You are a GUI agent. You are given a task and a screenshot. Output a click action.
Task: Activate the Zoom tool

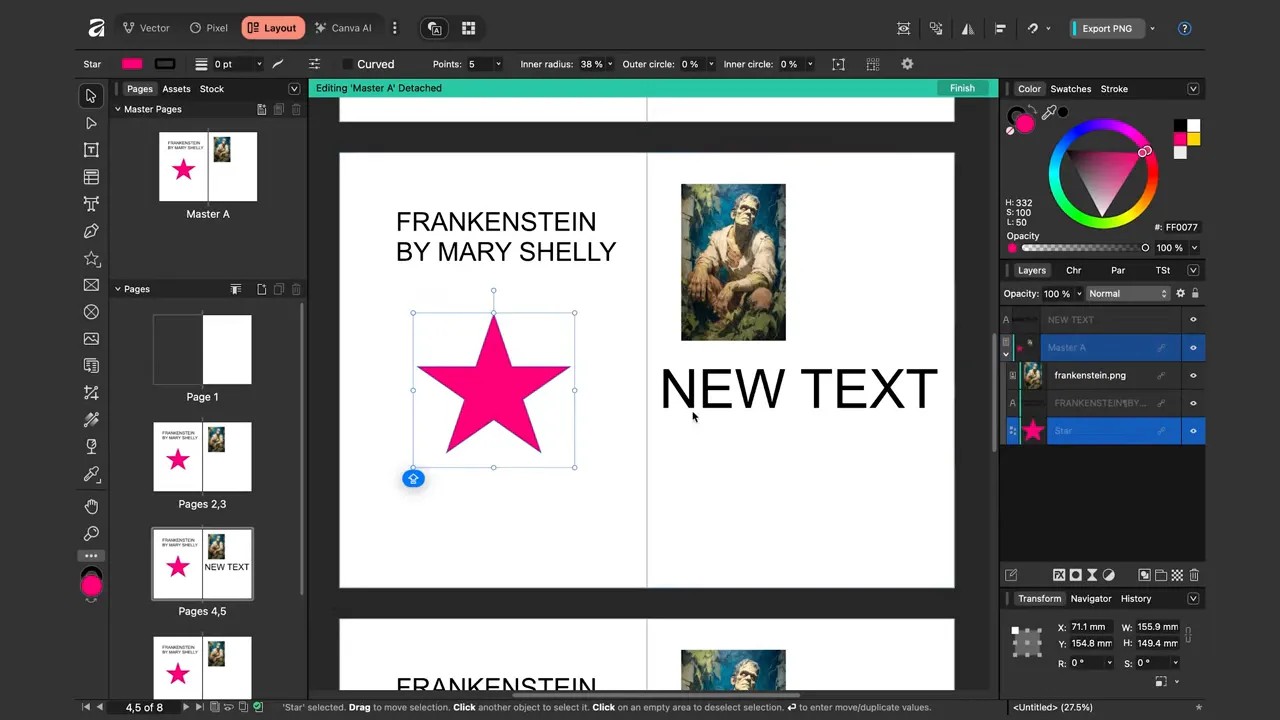[x=91, y=533]
